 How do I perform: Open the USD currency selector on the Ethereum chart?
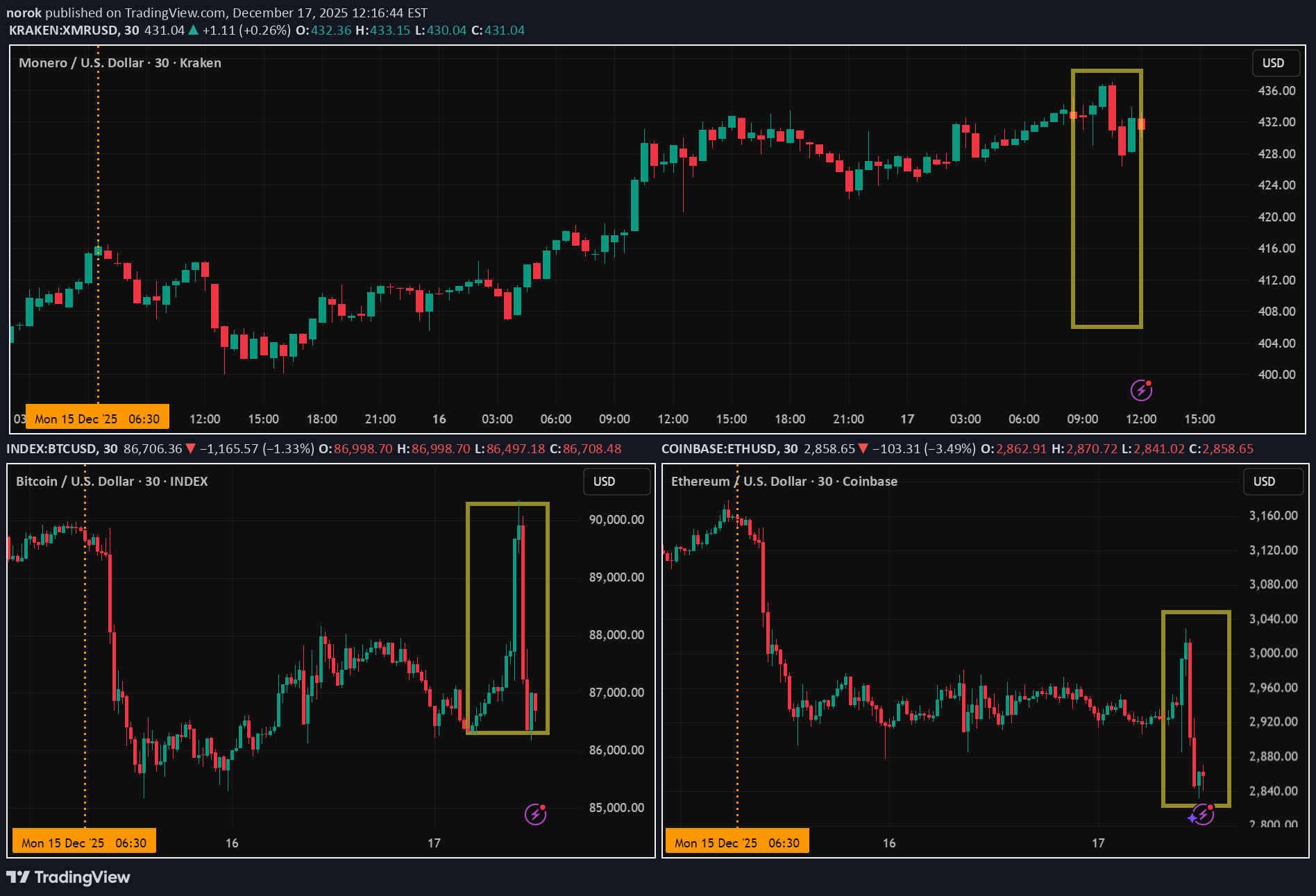[x=1264, y=482]
